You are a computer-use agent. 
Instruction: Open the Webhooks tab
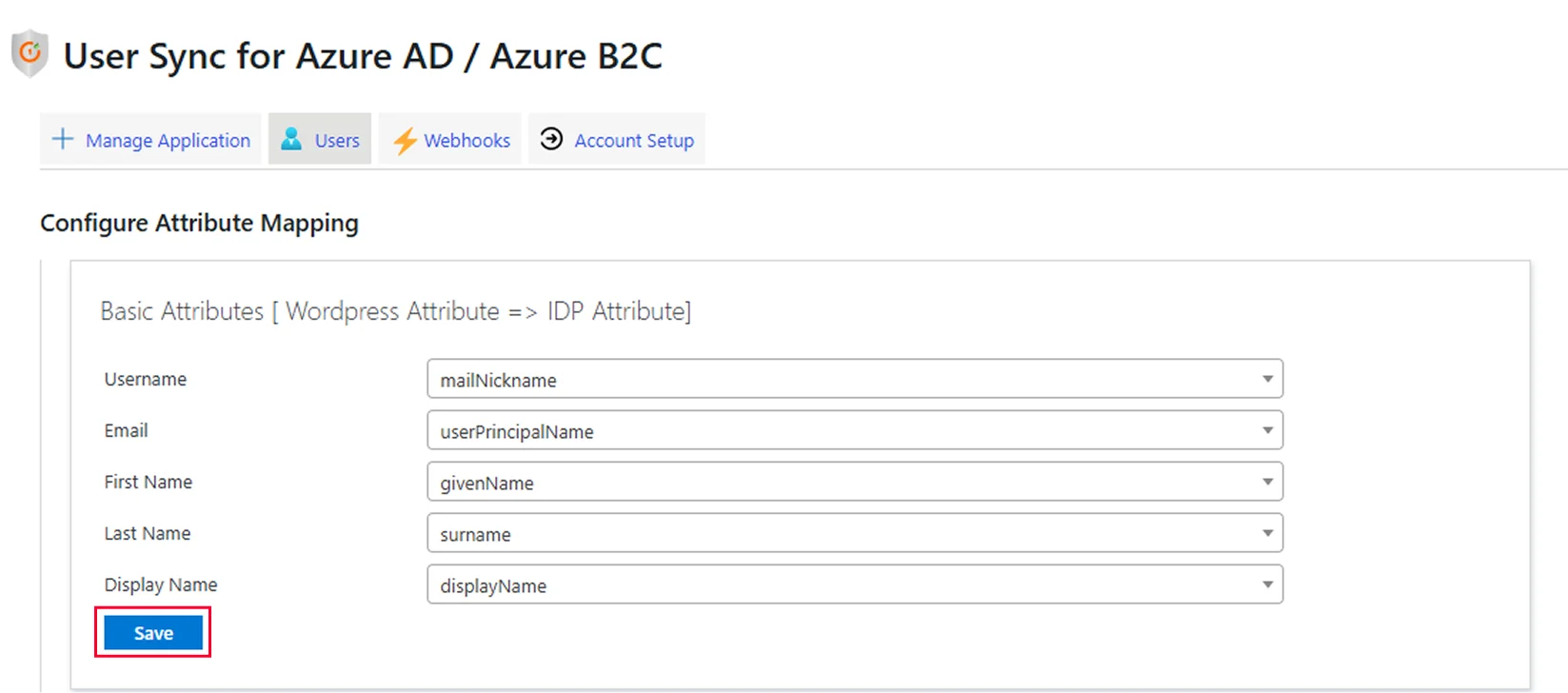(x=450, y=139)
